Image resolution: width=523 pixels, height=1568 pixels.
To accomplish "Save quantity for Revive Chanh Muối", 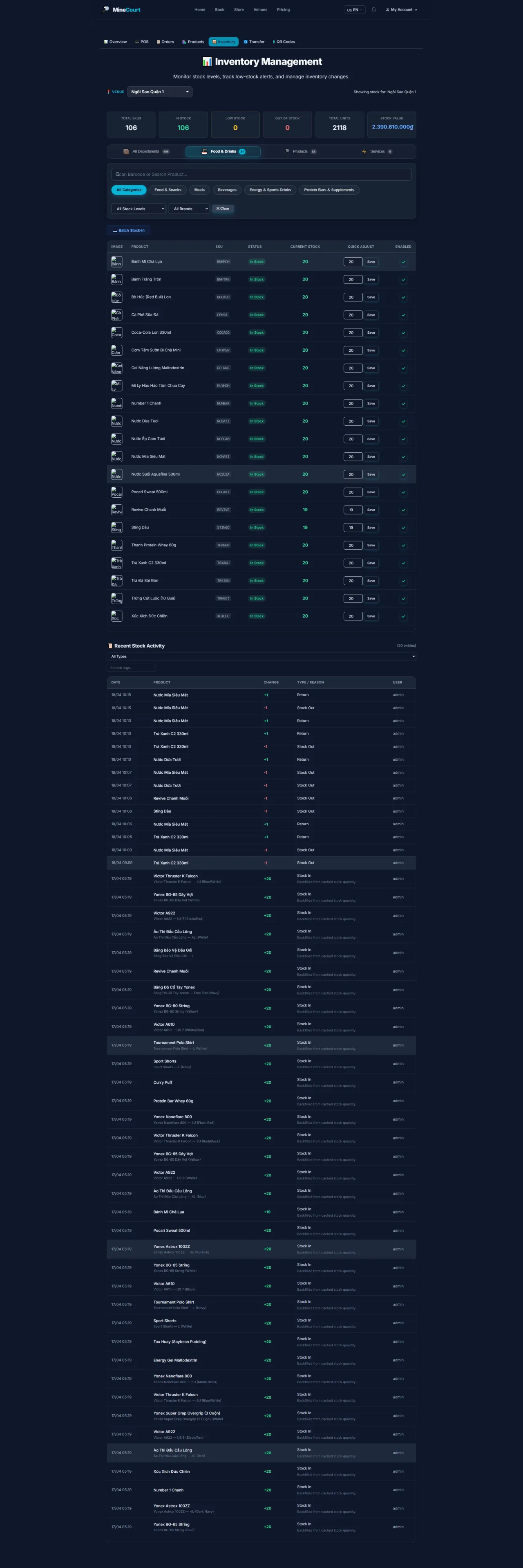I will pyautogui.click(x=371, y=510).
